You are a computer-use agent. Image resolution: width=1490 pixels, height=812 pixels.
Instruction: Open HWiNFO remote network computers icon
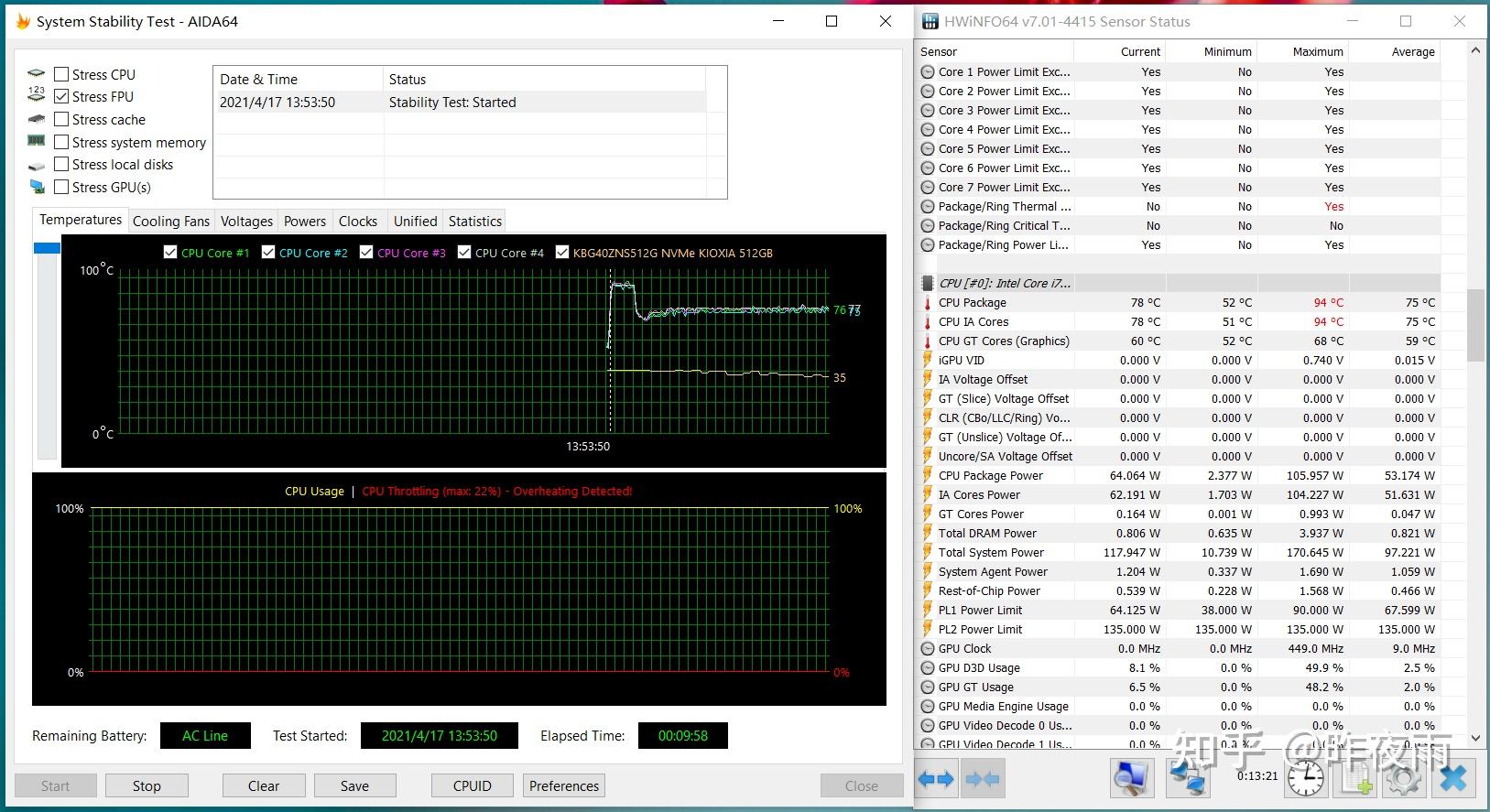(1190, 779)
